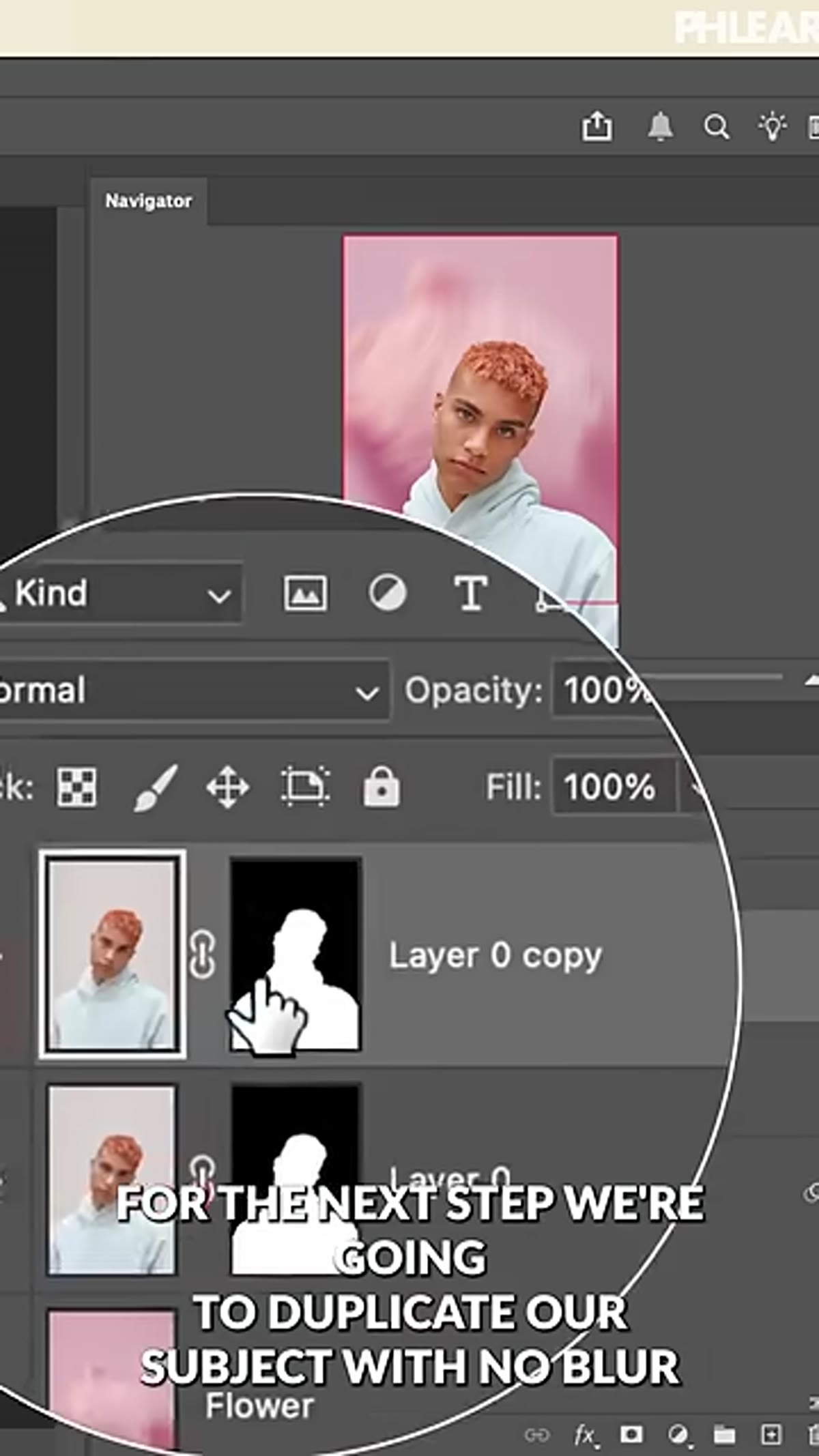
Task: Click the create new layer icon
Action: tap(771, 1435)
